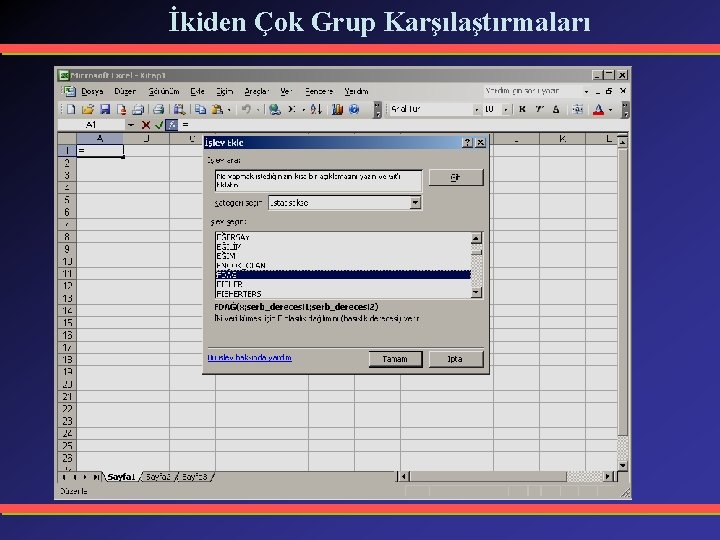Toggle Italic formatting
720x540 pixels.
540,109
